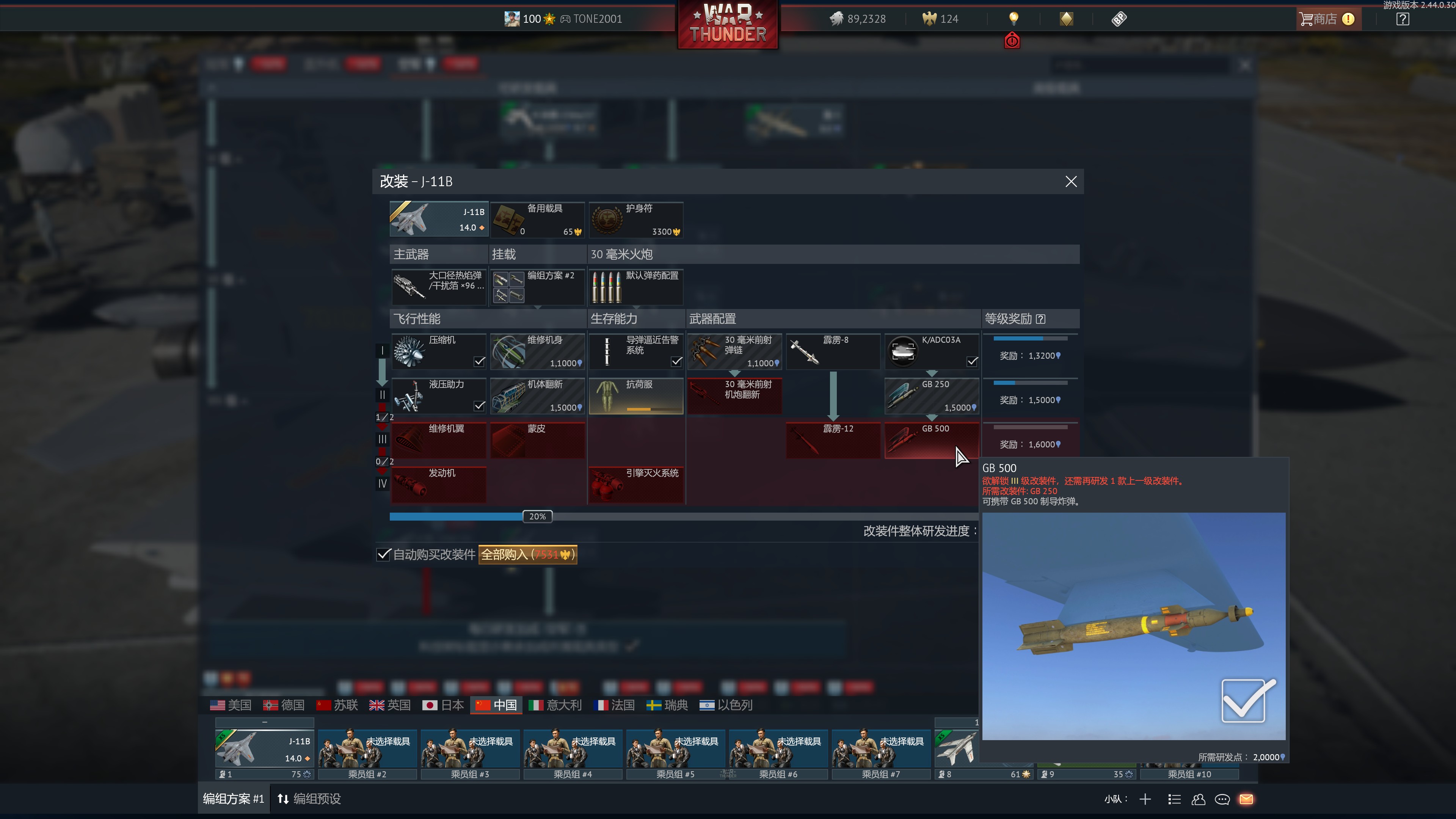Select the 液压助力 modification
Screen dimensions: 1456x819
tap(439, 395)
